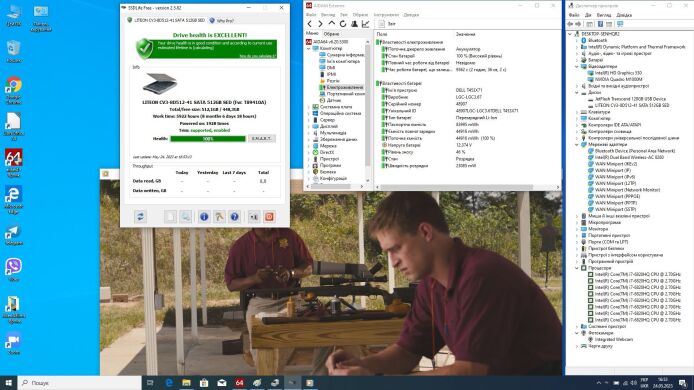Collapse the Мережеві адаптери node in Device Manager
The image size is (694, 390).
click(577, 144)
